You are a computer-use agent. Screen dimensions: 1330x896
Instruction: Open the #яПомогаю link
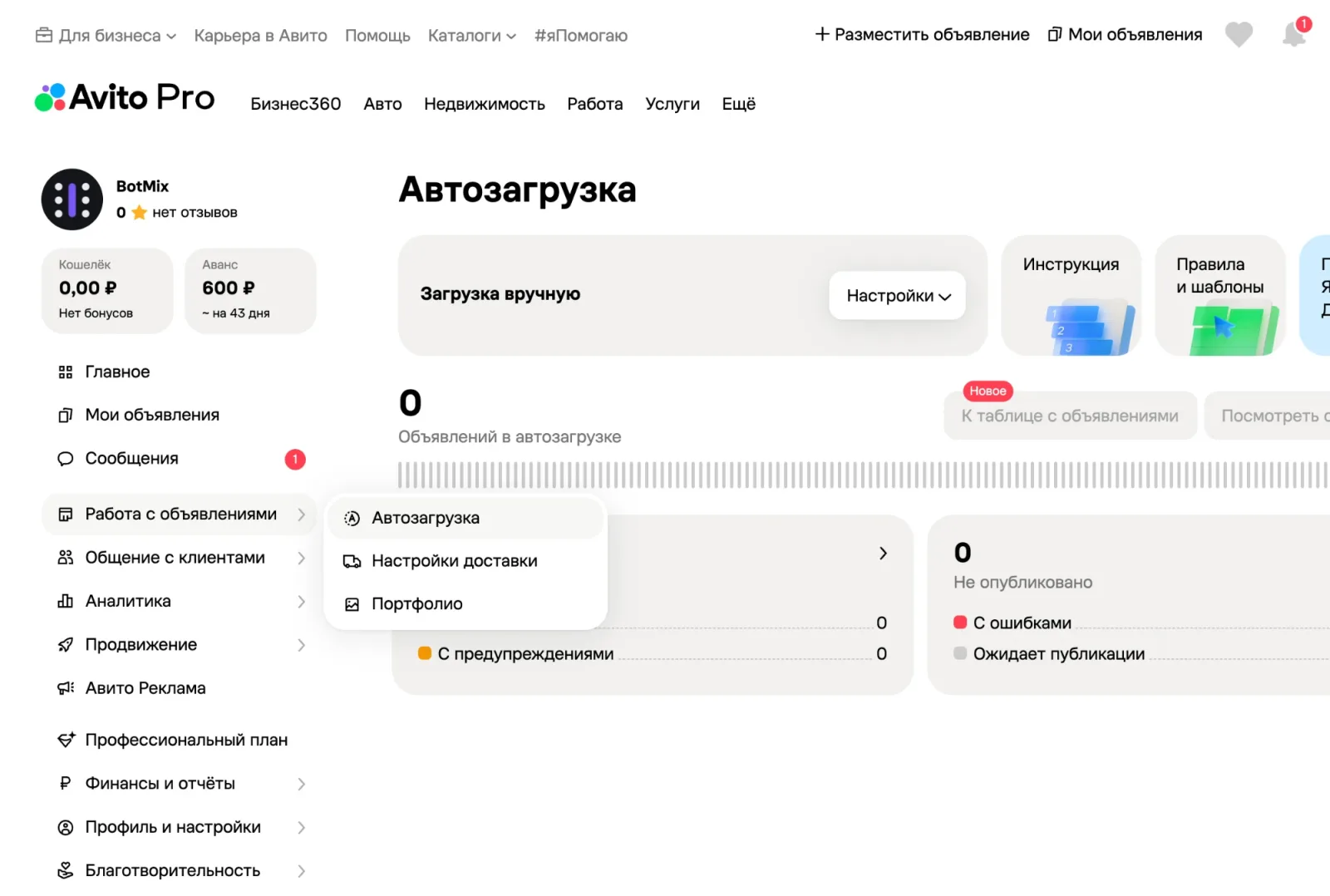click(581, 36)
